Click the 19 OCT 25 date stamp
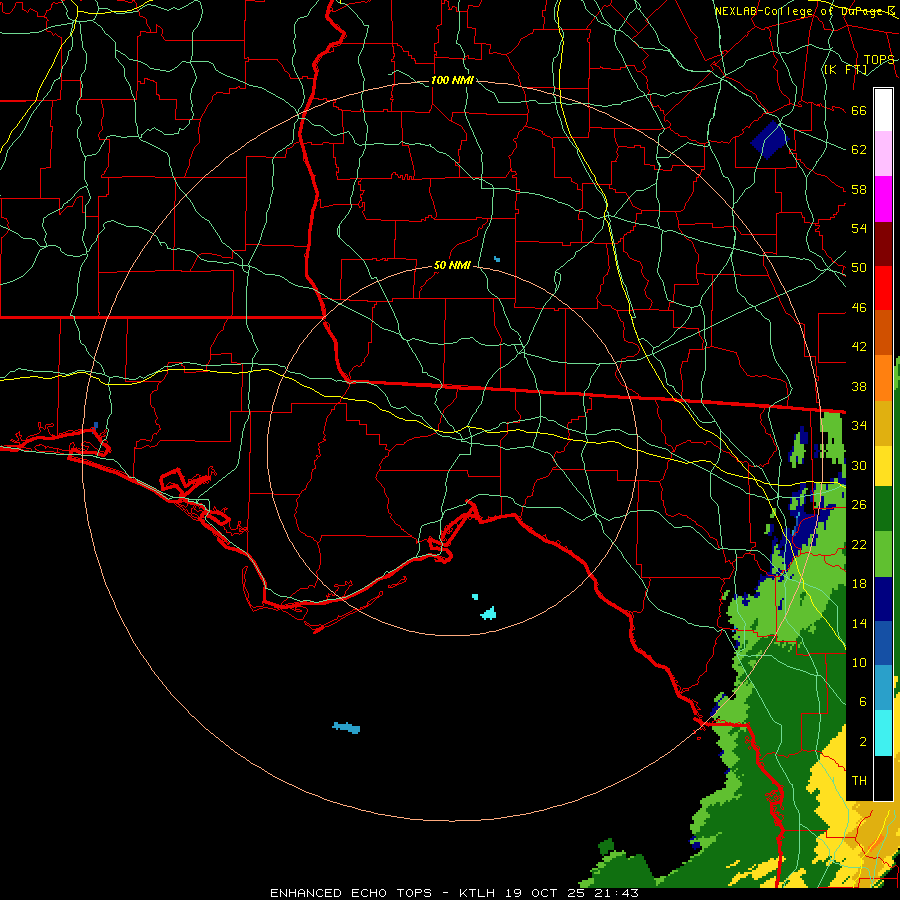 tap(547, 893)
